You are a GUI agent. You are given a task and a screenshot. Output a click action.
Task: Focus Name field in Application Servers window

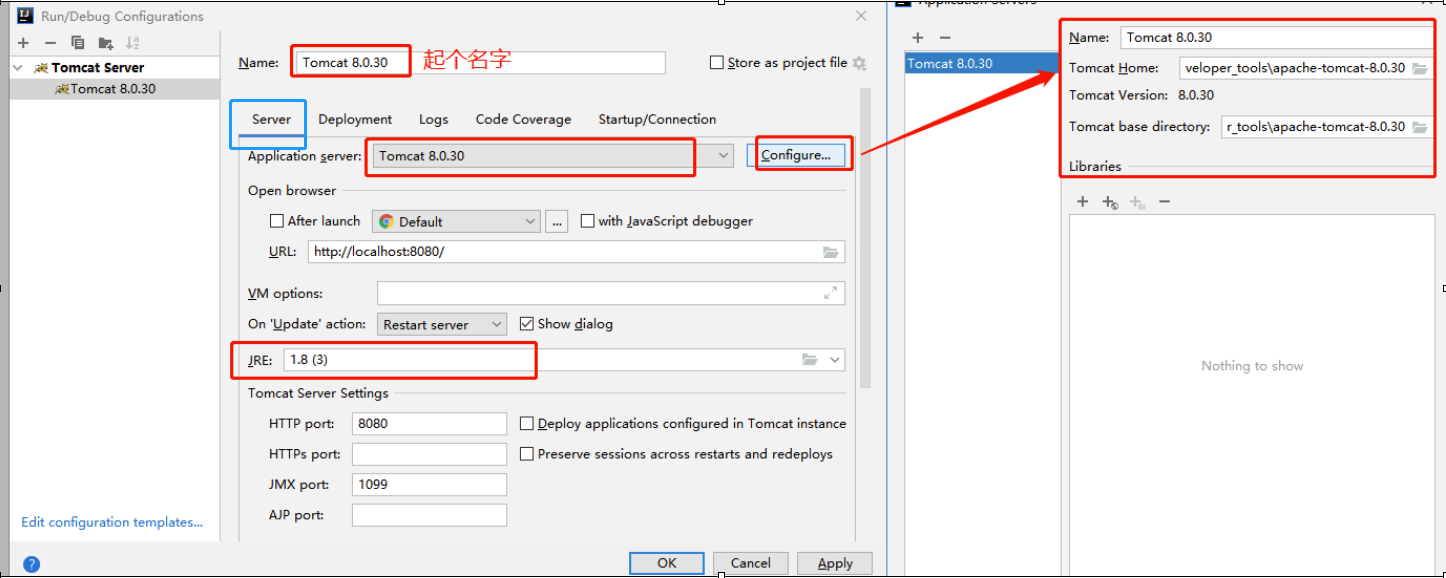pyautogui.click(x=1277, y=37)
